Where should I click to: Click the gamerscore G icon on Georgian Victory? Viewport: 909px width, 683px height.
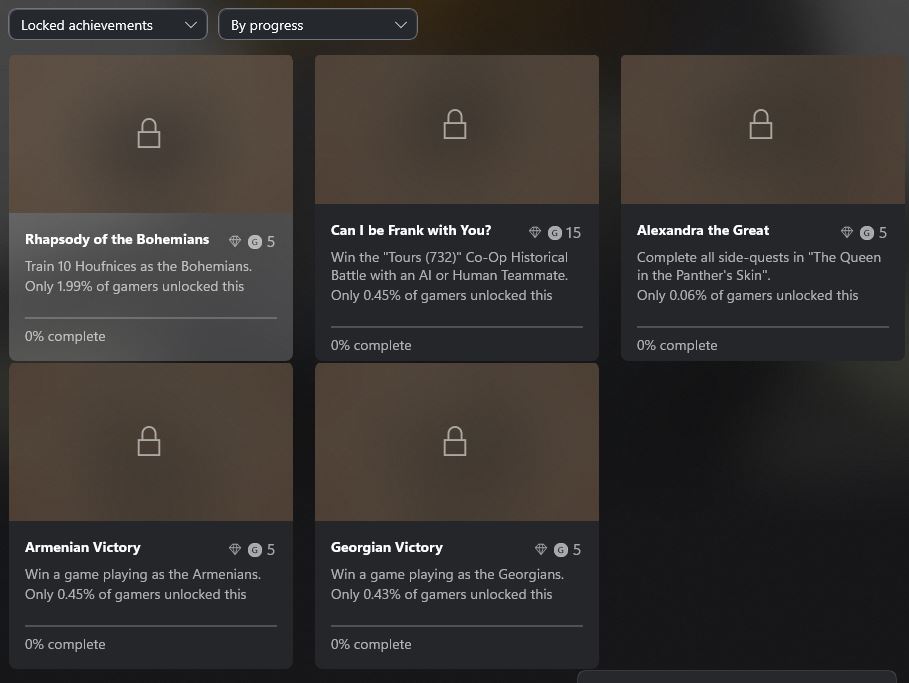point(561,550)
